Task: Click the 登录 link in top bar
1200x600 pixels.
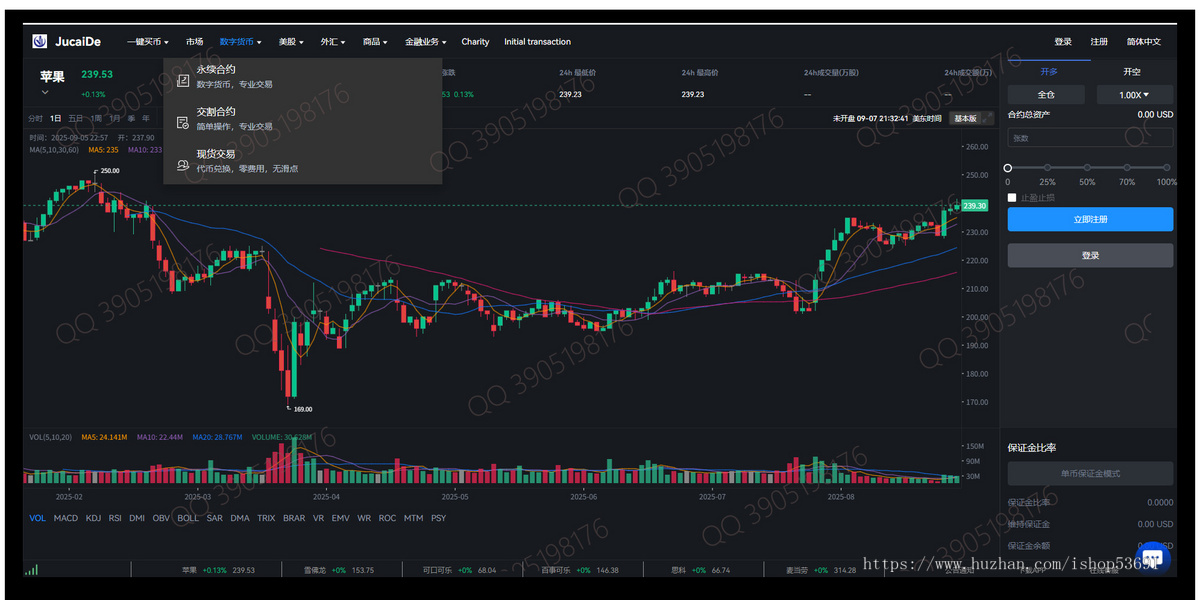Action: [1063, 42]
